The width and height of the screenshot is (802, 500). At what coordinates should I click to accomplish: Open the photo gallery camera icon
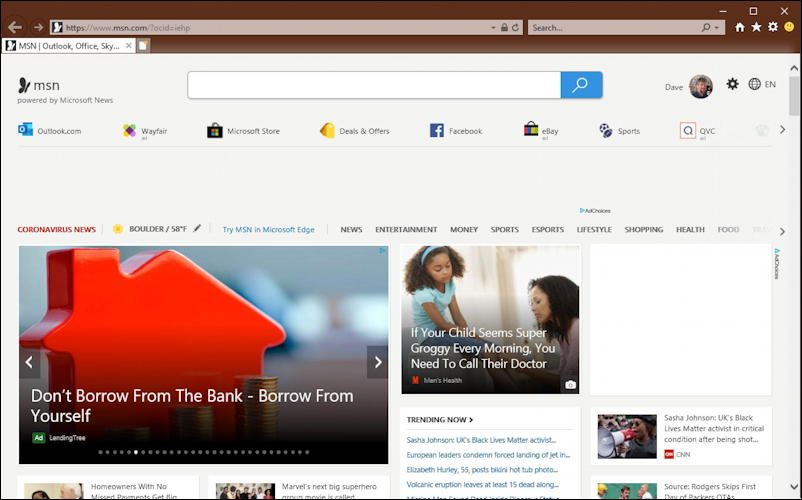pos(570,384)
